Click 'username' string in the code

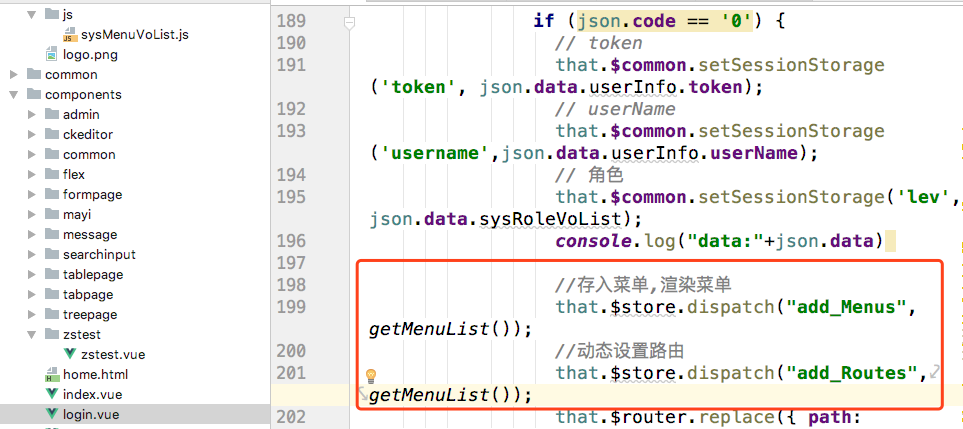pyautogui.click(x=435, y=153)
